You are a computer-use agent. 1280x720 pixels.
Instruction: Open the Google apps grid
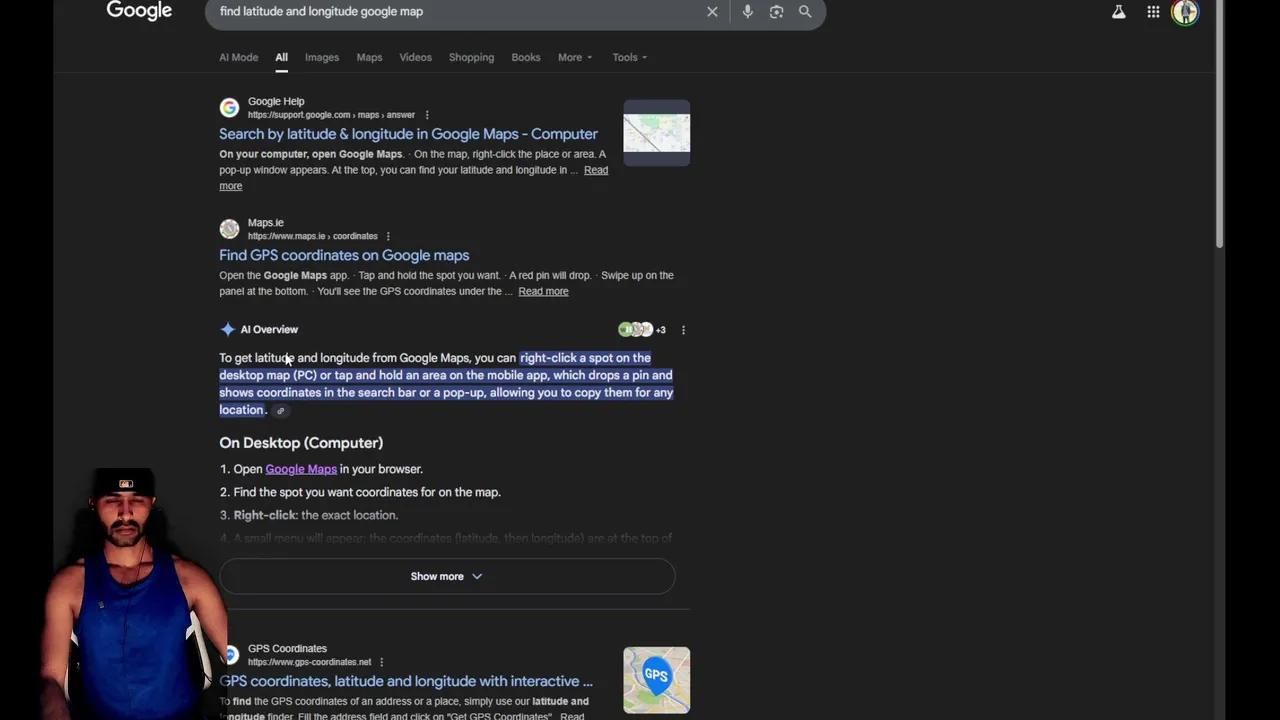(x=1153, y=12)
